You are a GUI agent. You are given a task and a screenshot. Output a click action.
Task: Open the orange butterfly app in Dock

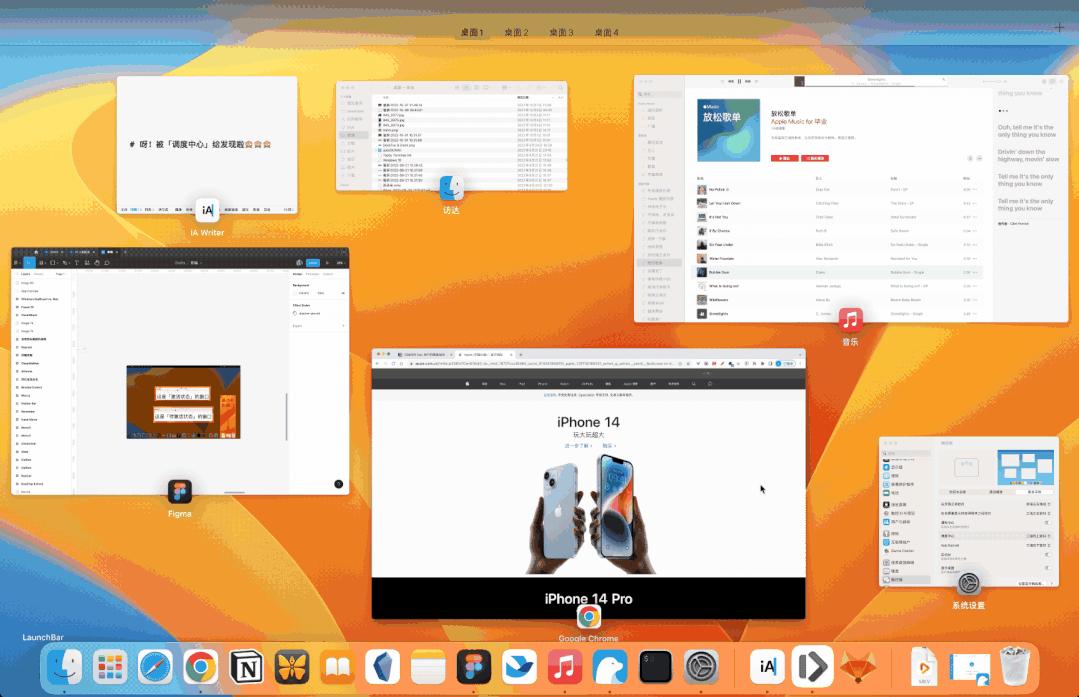292,667
